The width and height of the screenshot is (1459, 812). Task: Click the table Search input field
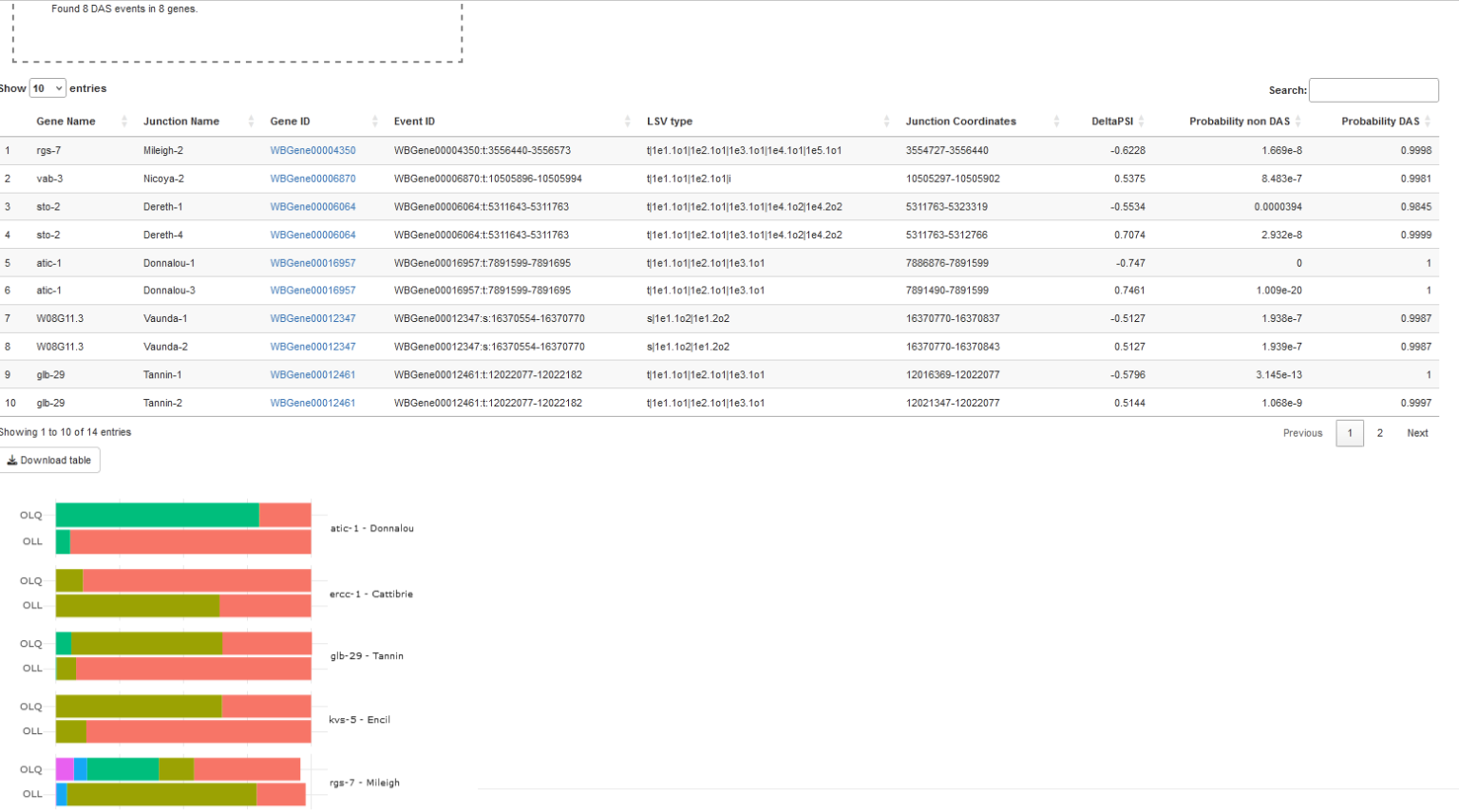1373,90
